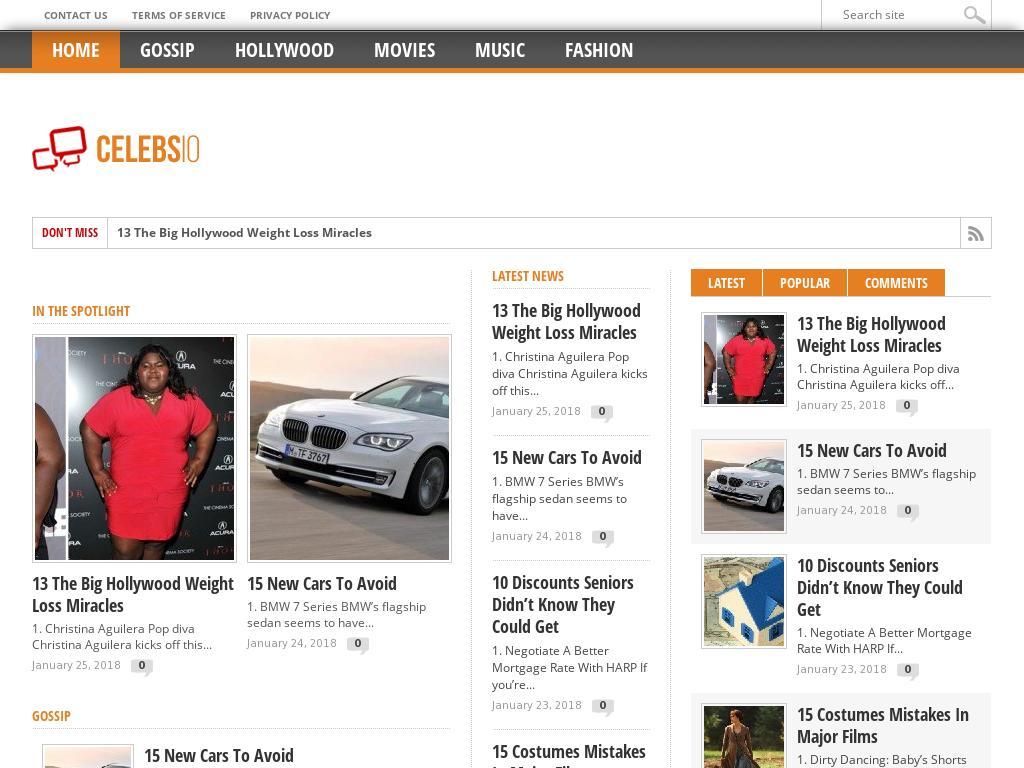The image size is (1024, 768).
Task: Open the large spotlight red dress photo
Action: click(135, 448)
